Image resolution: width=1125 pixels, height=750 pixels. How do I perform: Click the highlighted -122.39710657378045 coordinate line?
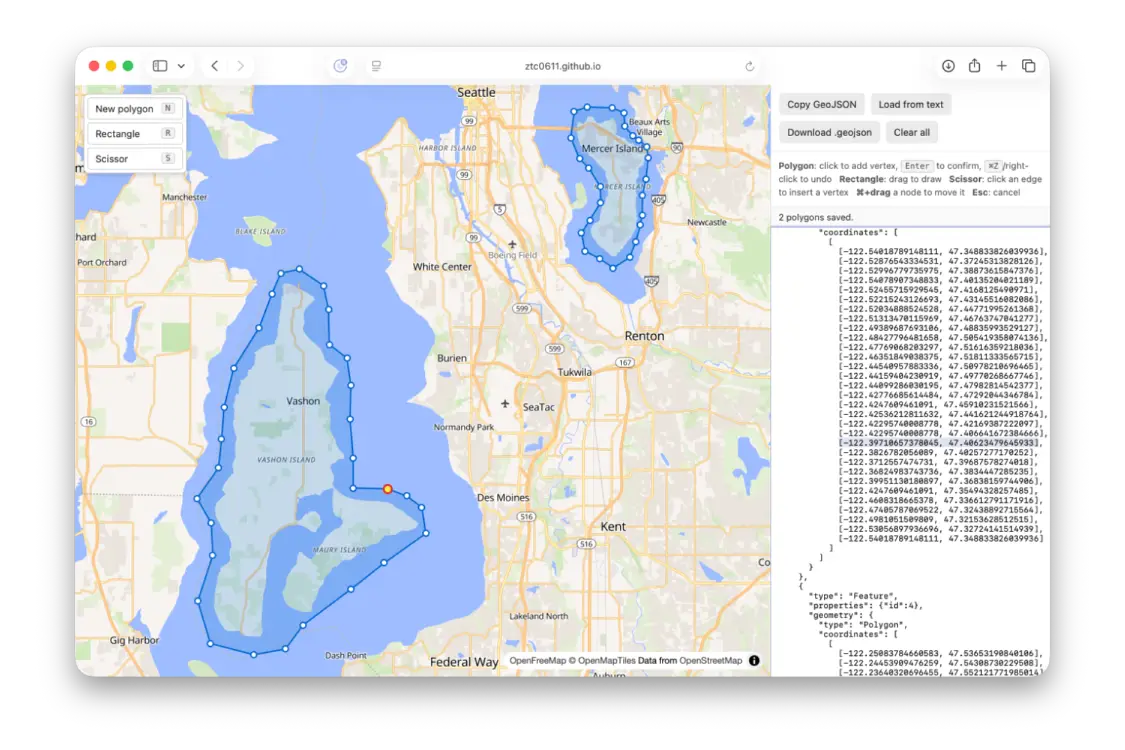tap(940, 443)
